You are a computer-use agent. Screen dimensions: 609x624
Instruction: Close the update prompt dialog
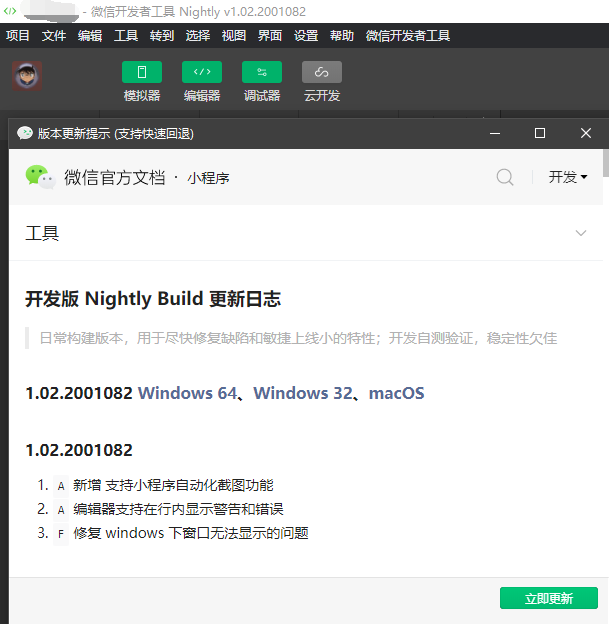tap(586, 133)
